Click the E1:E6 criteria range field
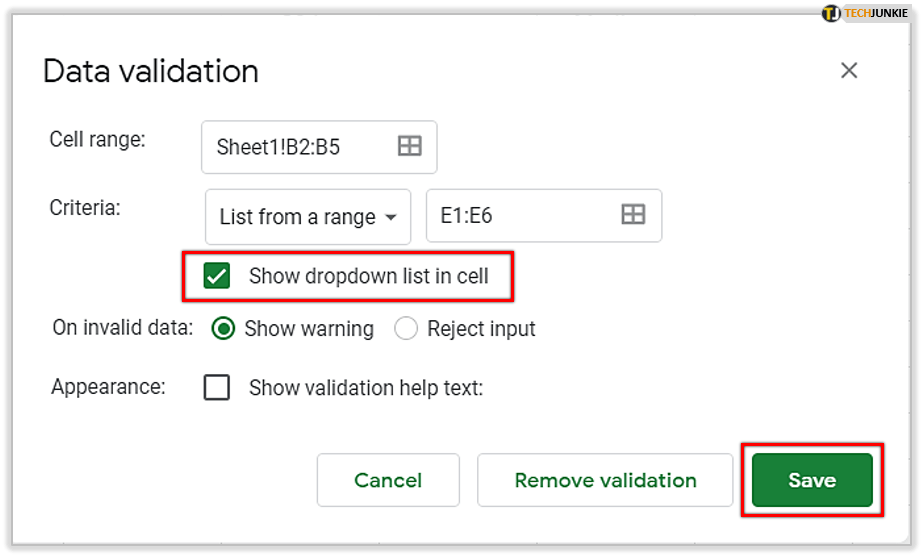 [x=520, y=215]
